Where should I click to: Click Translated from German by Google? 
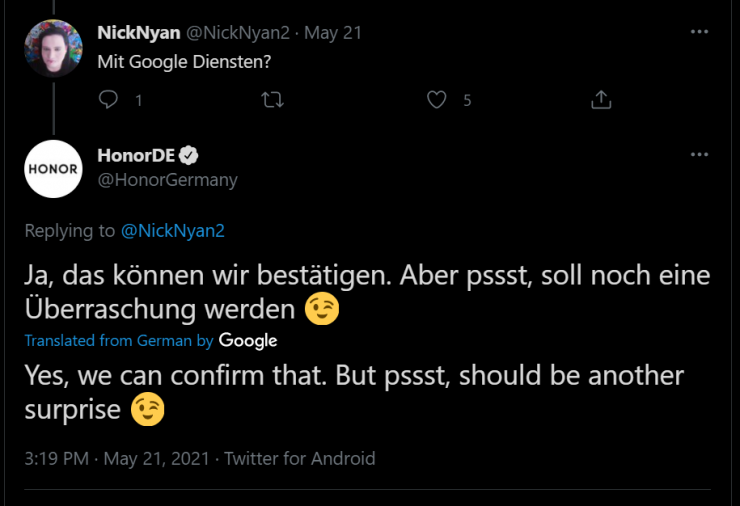tap(118, 341)
